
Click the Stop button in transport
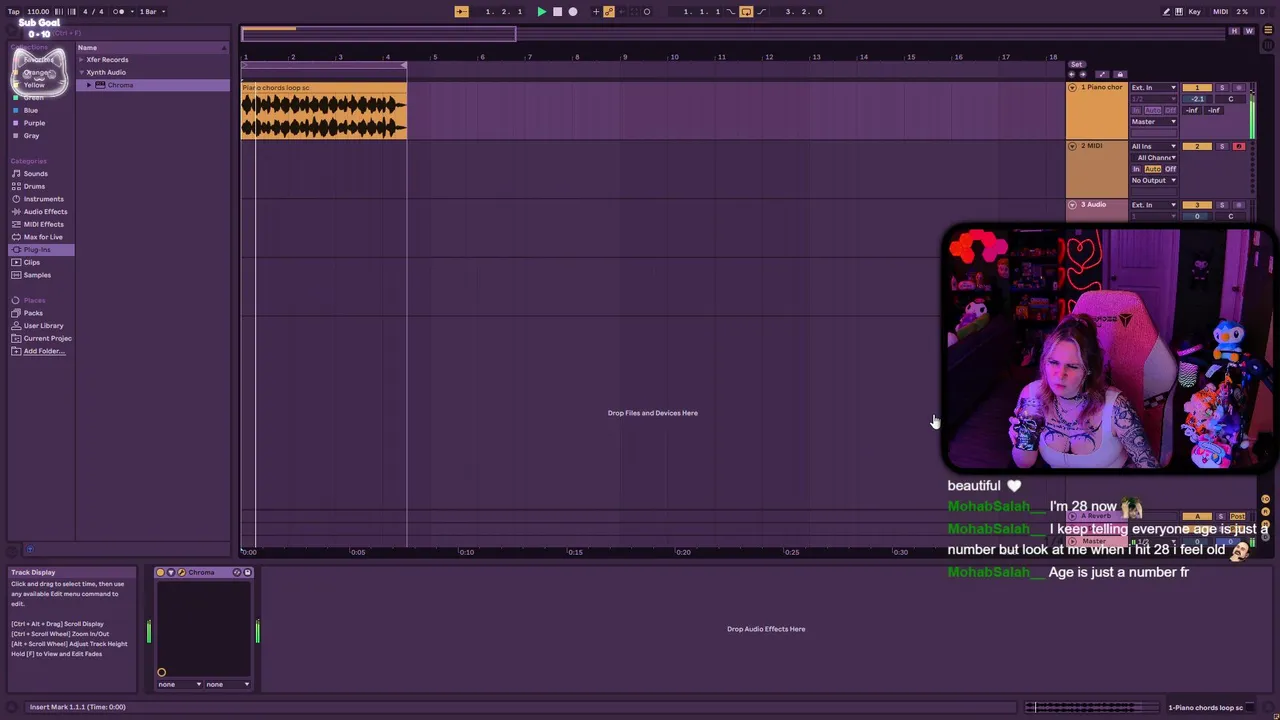click(557, 11)
